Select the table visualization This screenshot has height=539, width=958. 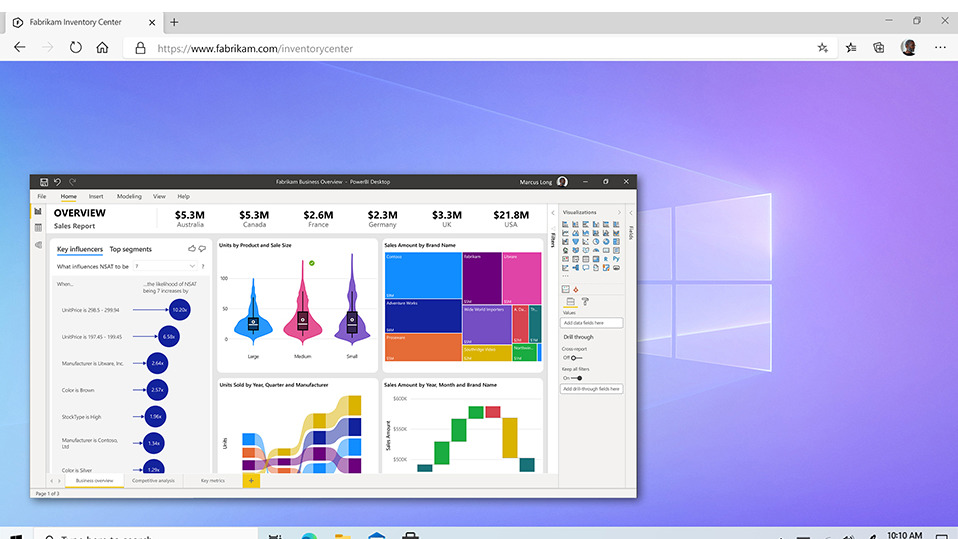[586, 259]
